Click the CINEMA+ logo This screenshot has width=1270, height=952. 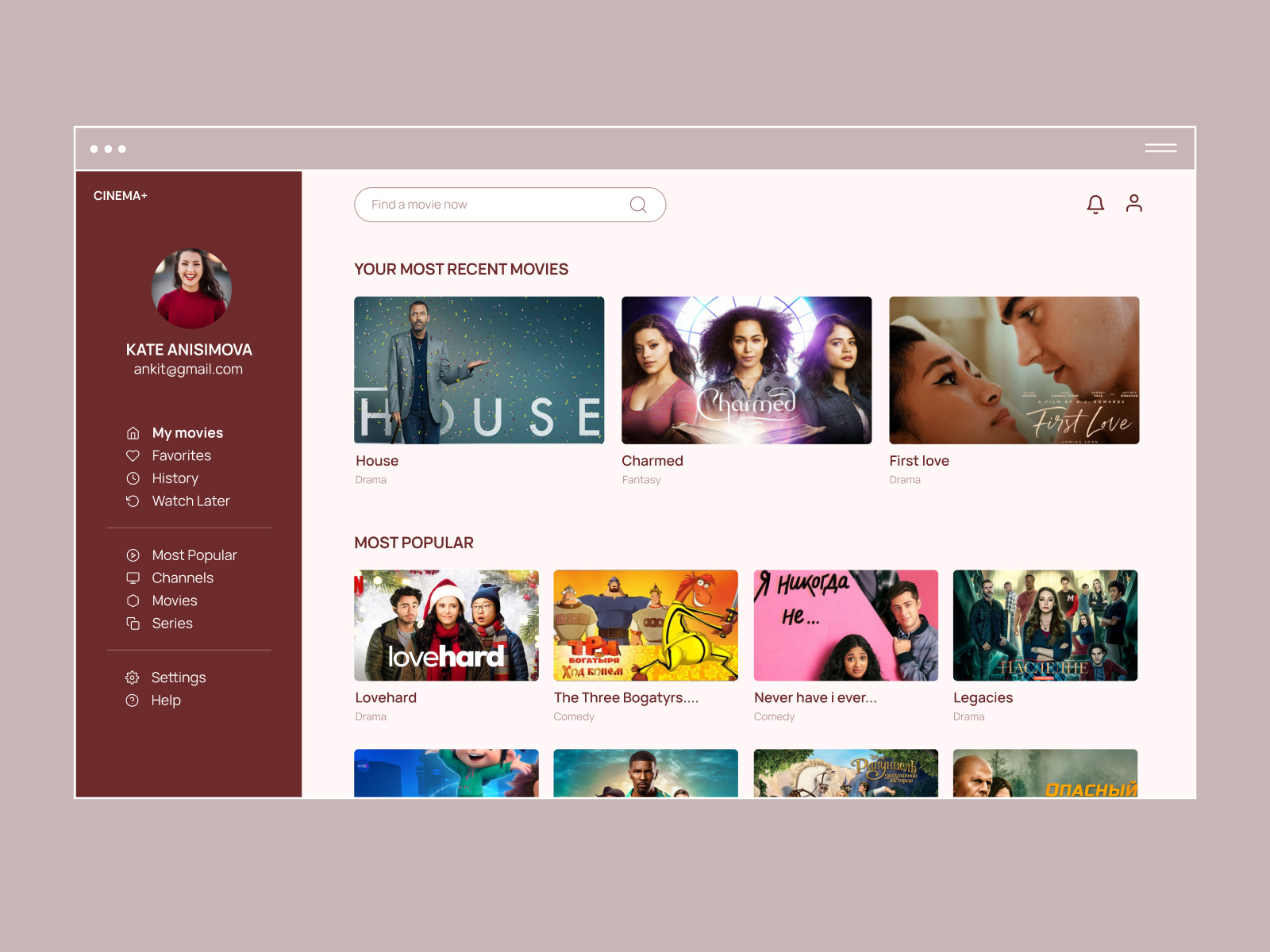point(121,196)
